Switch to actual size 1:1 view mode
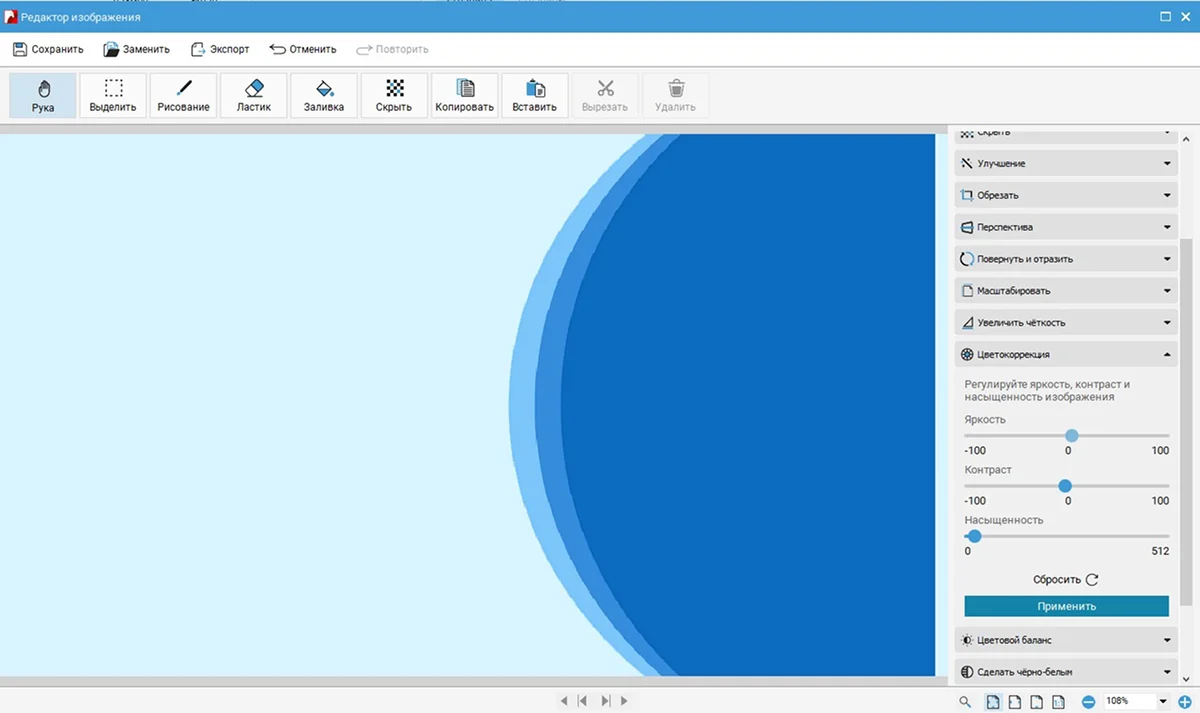This screenshot has height=713, width=1200. [1058, 702]
